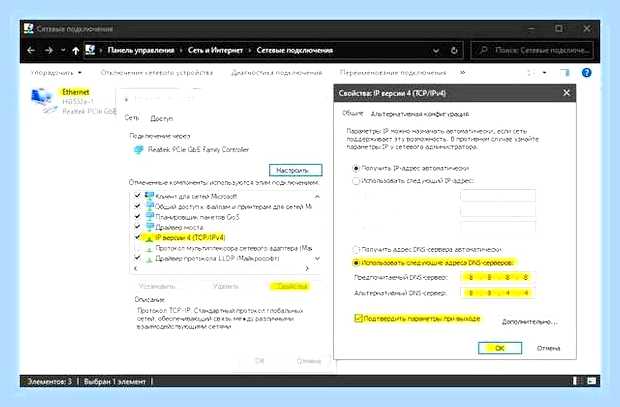Click the Realtek PCIe GbE adapter icon
This screenshot has width=620, height=407.
pos(138,150)
